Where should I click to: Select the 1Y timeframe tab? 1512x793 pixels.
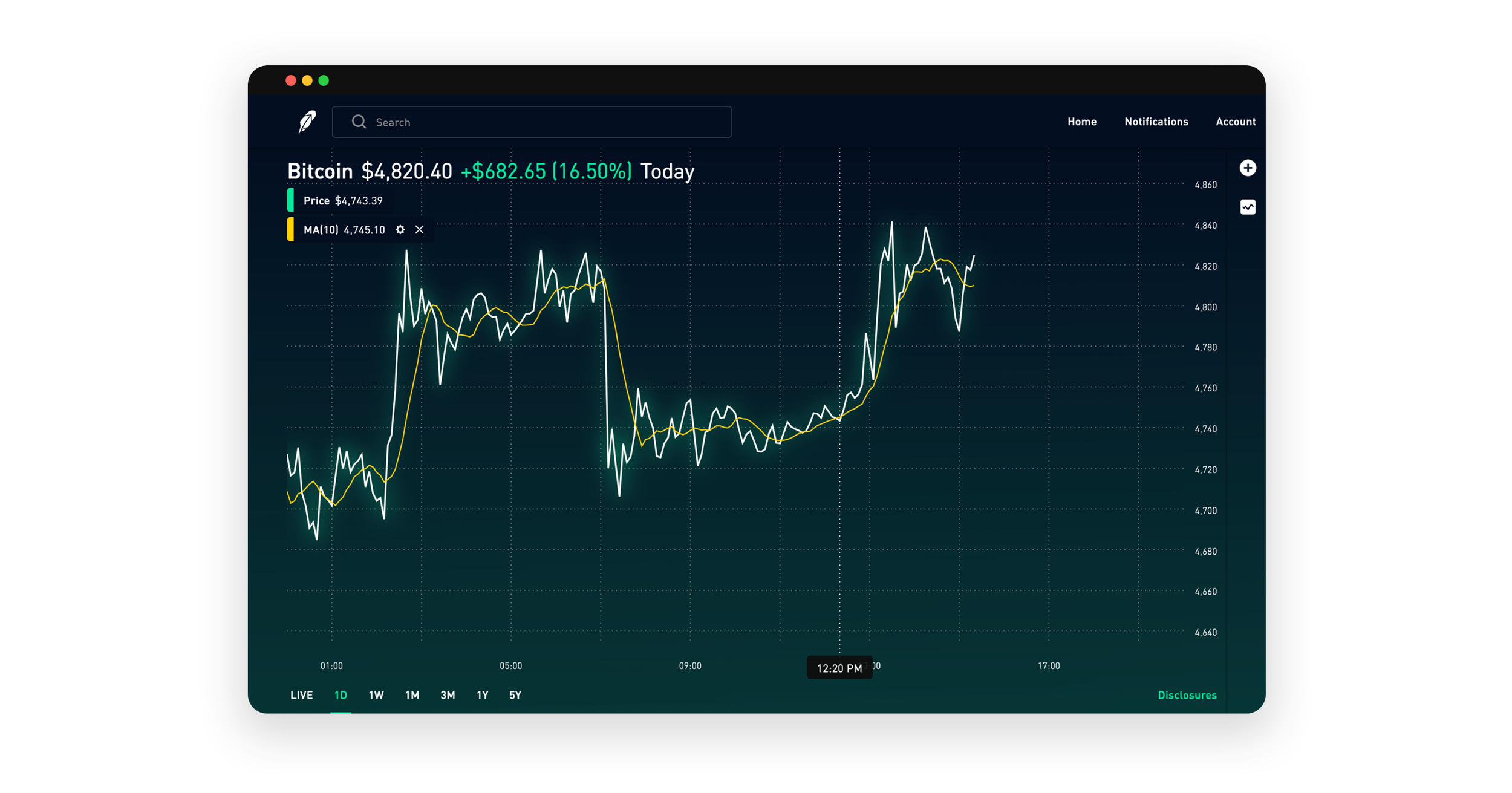[x=482, y=695]
